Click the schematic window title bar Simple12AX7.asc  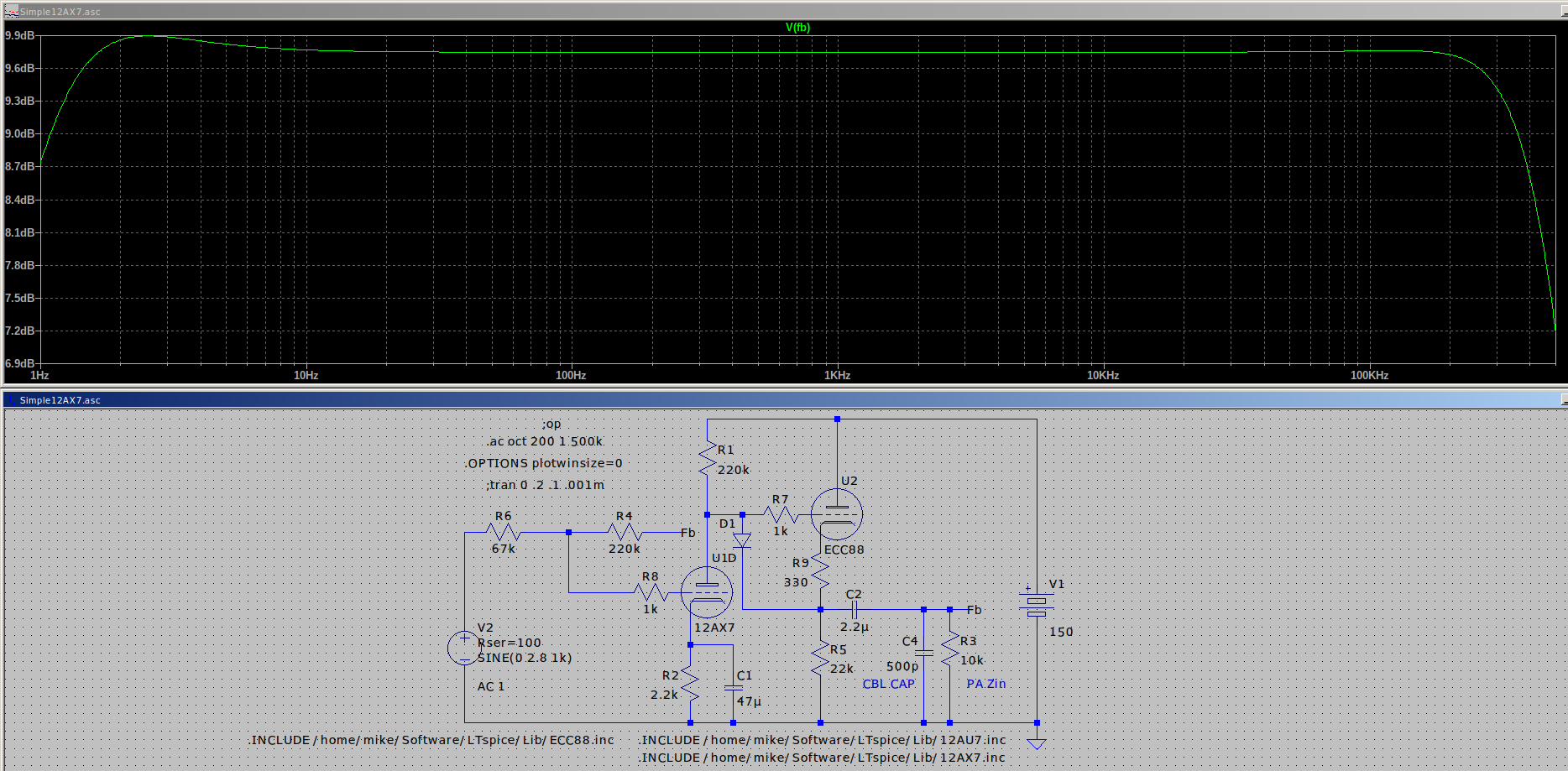pos(784,400)
